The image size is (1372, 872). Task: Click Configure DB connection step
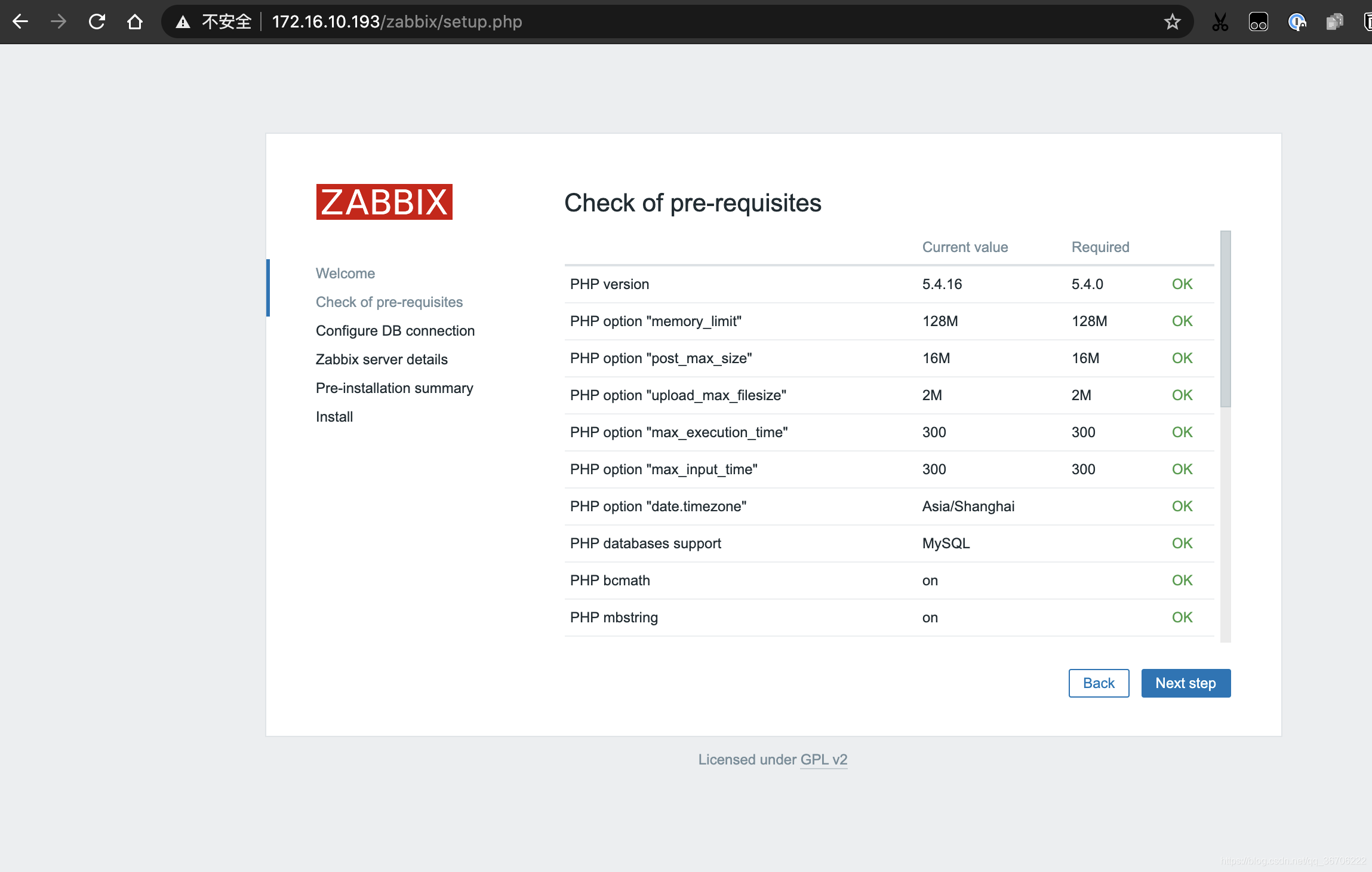395,331
